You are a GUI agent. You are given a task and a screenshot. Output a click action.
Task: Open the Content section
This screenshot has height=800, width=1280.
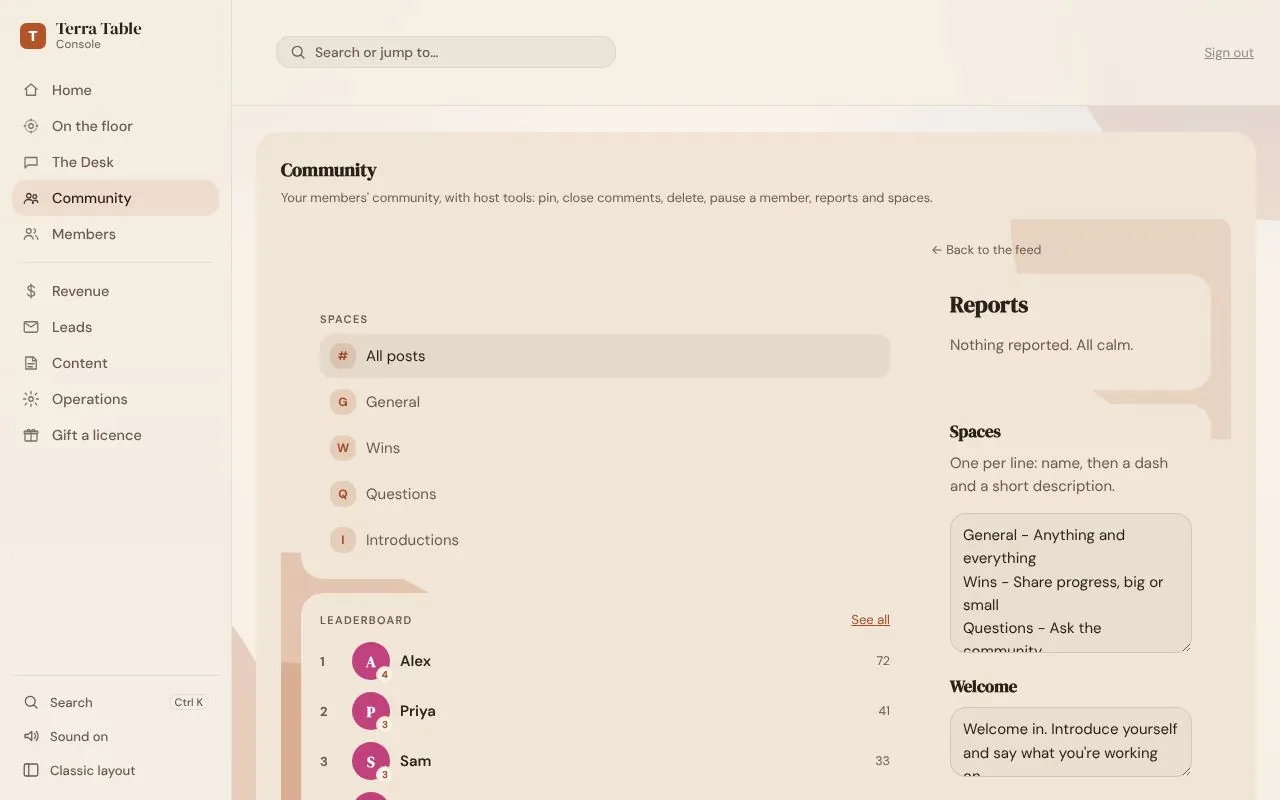pyautogui.click(x=115, y=363)
